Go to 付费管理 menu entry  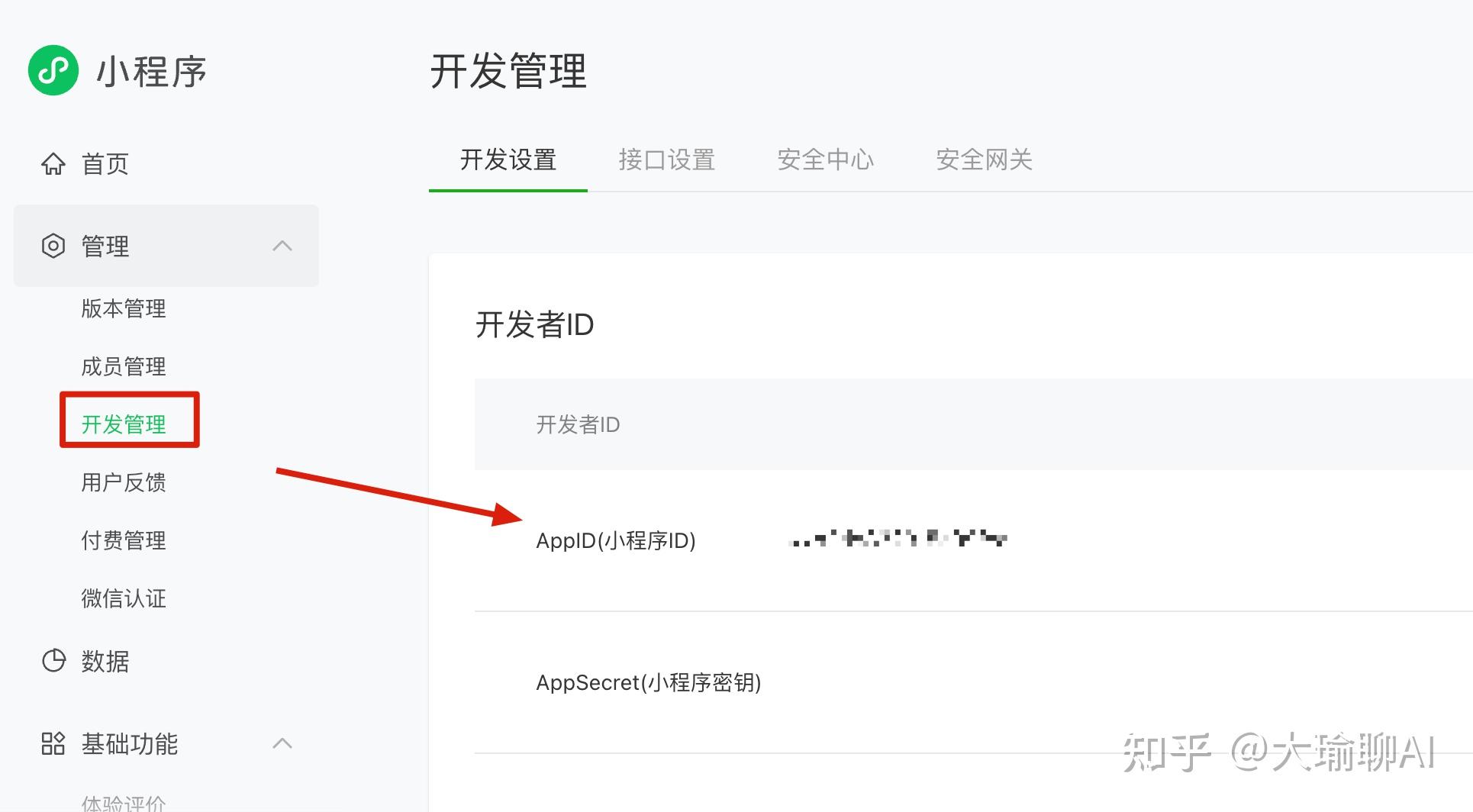pos(124,540)
